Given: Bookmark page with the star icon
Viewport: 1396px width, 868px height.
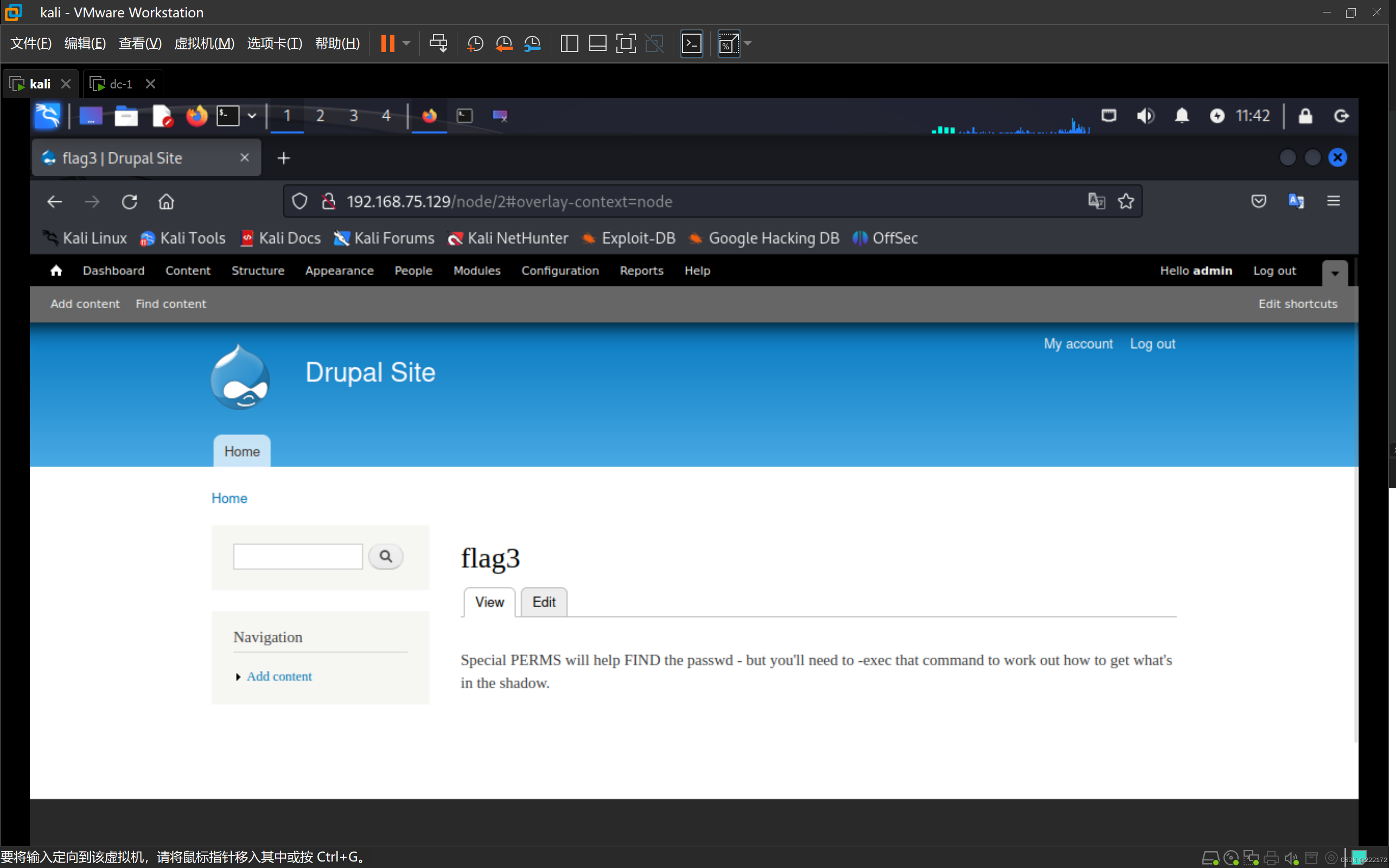Looking at the screenshot, I should pyautogui.click(x=1126, y=201).
